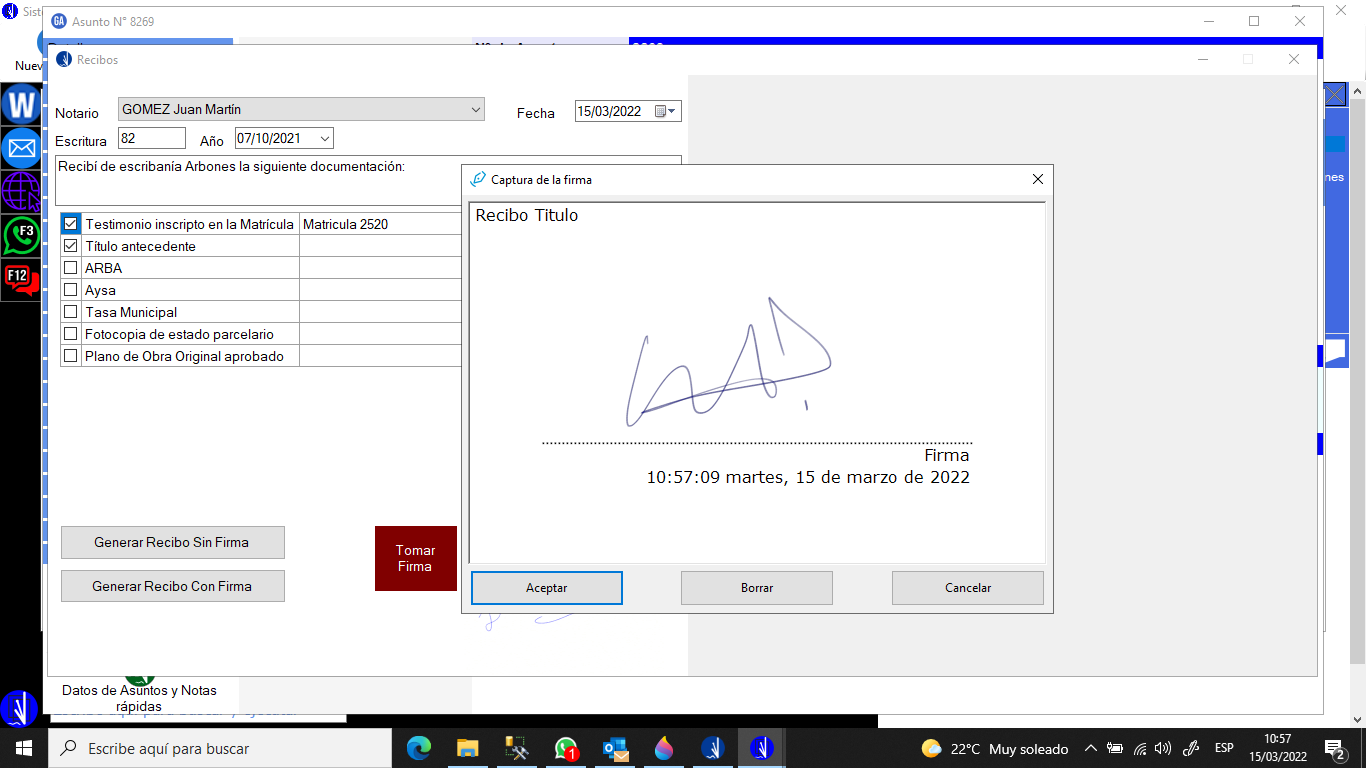Click Borrar to clear the signature
Screen dimensions: 1366x768
point(756,588)
